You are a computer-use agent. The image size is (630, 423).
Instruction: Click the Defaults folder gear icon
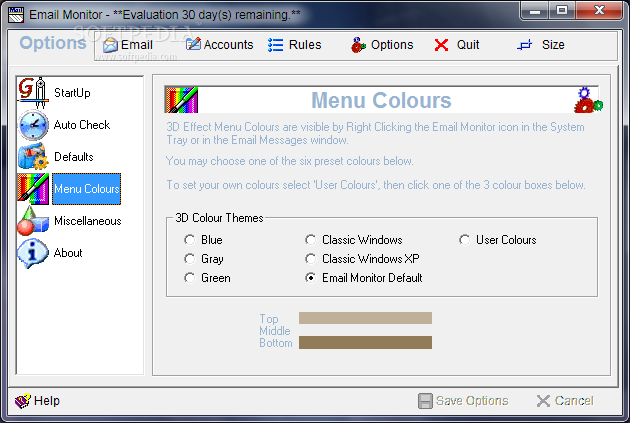click(x=33, y=157)
